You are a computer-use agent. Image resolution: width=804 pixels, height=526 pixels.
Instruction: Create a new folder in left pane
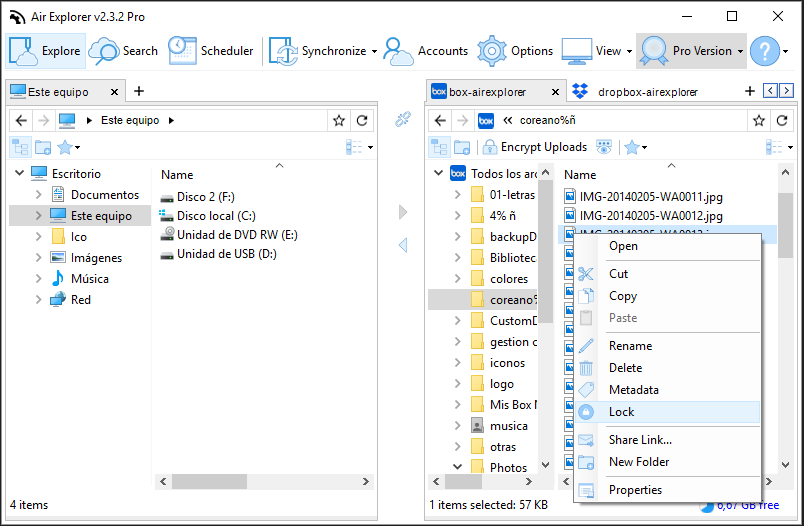[x=43, y=147]
